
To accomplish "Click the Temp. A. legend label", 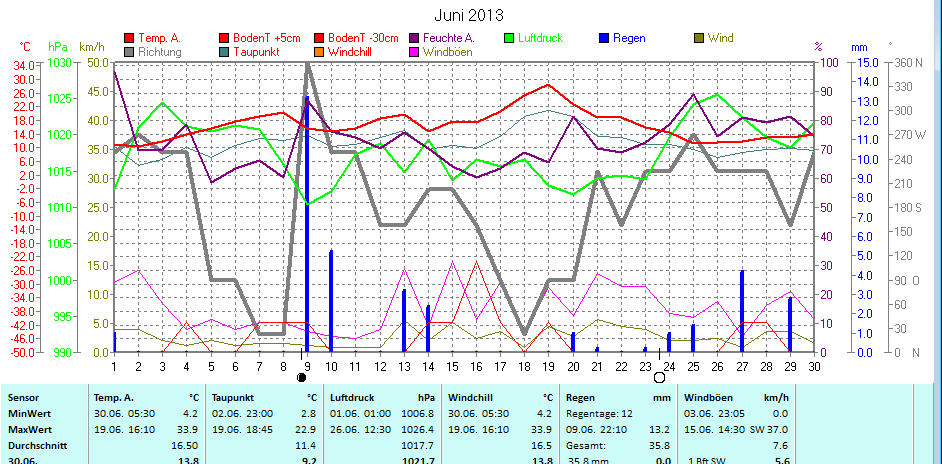I will (157, 38).
